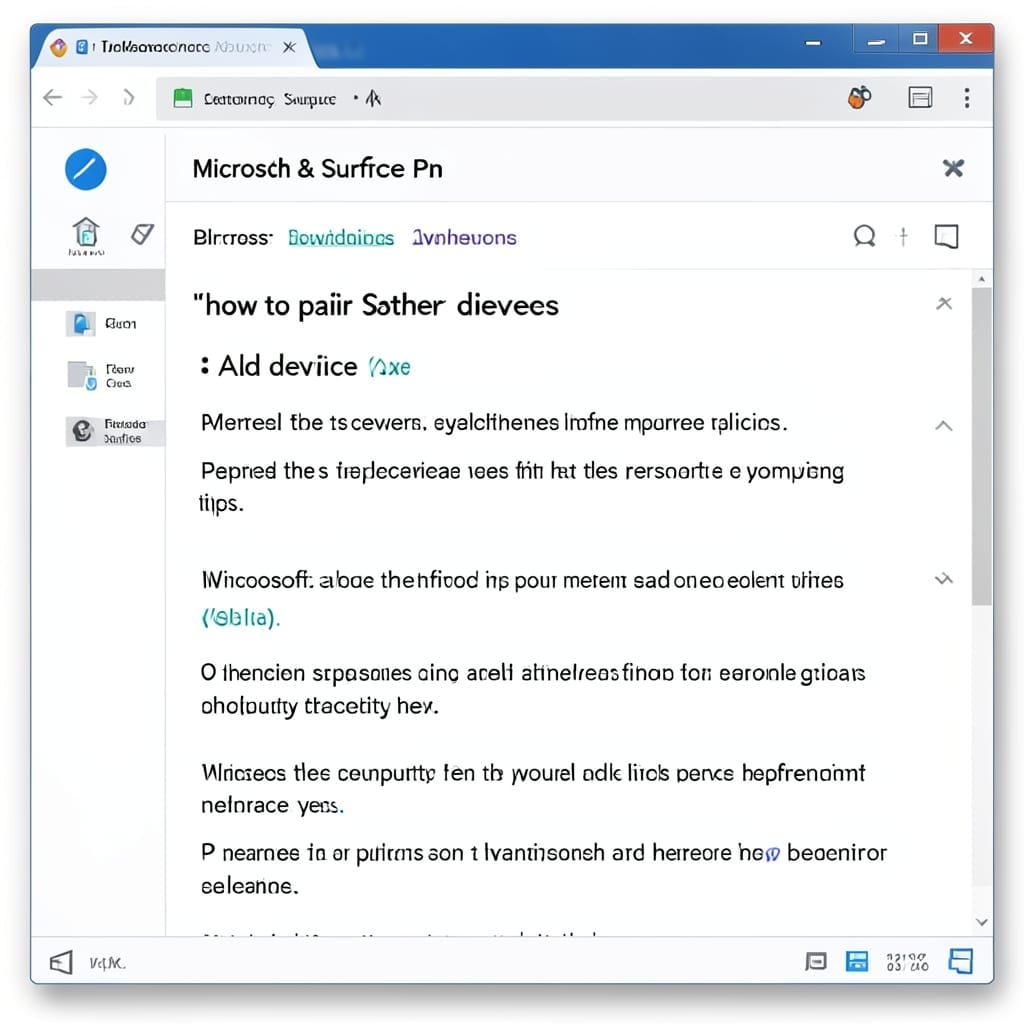Close the active browser tab

click(289, 47)
